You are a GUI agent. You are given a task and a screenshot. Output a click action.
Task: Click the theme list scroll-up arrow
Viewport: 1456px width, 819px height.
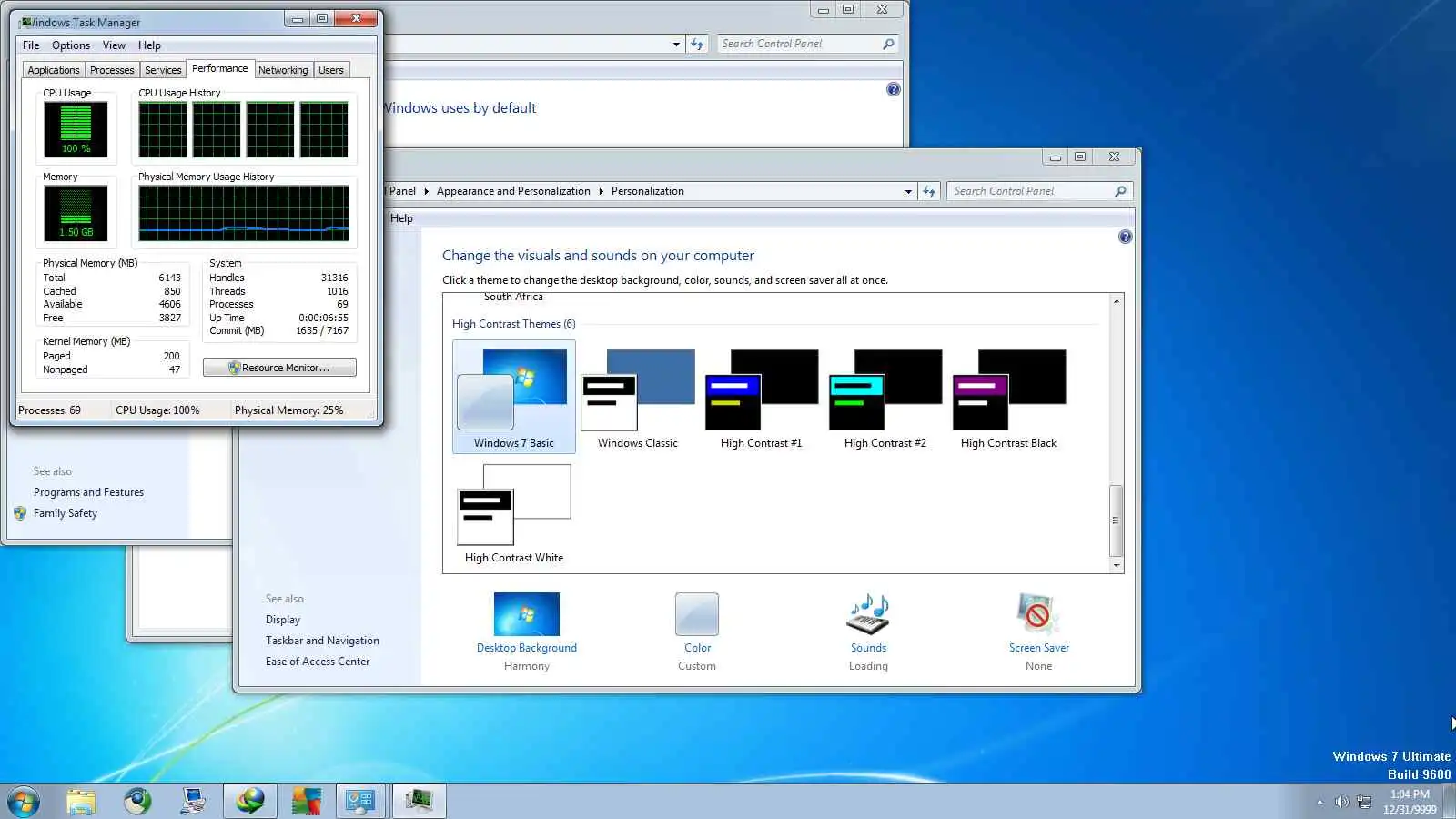click(x=1117, y=301)
